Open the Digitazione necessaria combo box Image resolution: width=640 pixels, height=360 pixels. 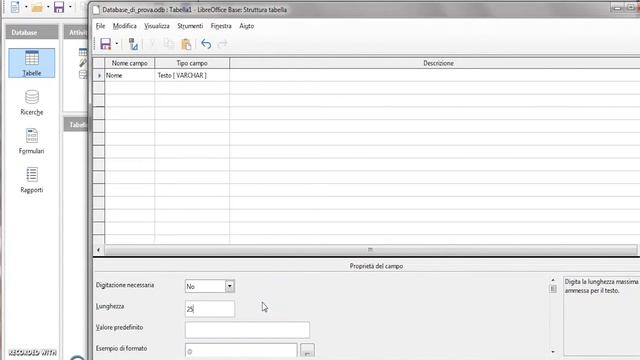tap(210, 286)
